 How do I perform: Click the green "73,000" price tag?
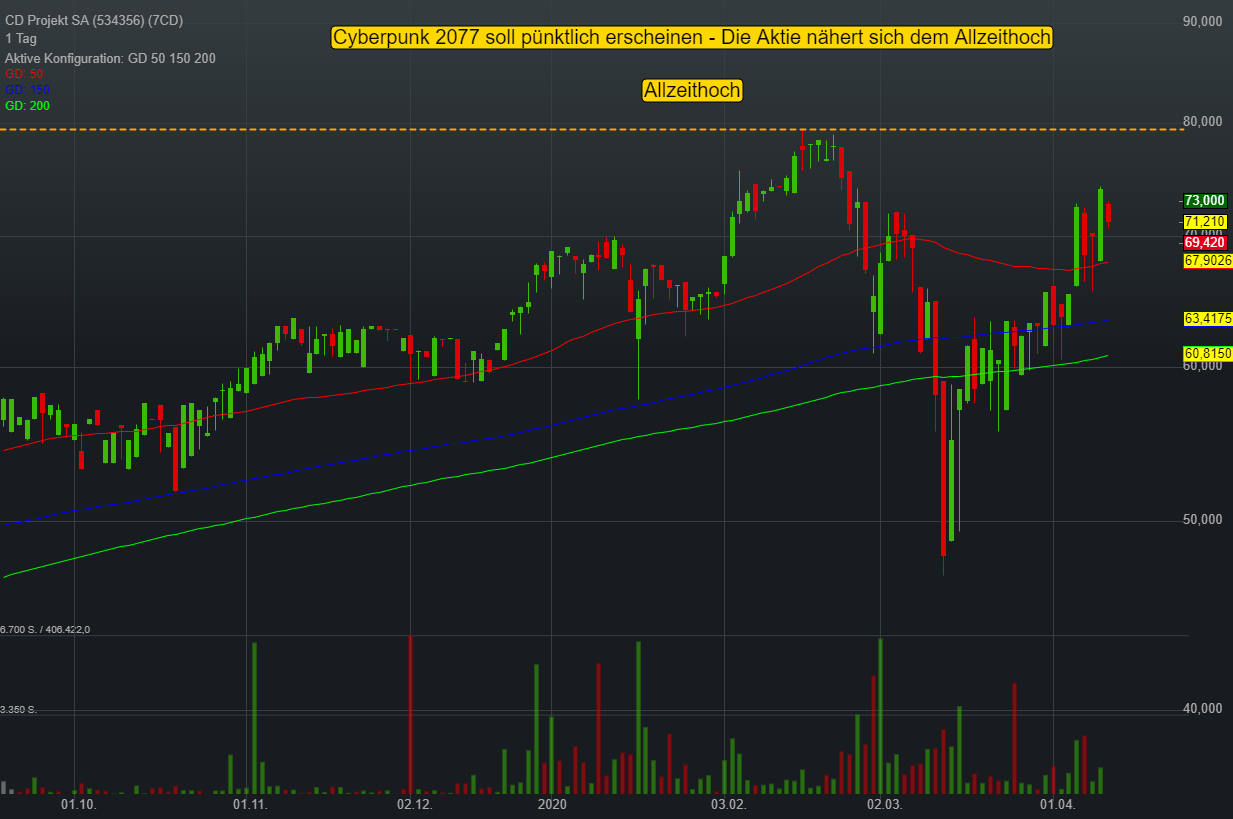click(x=1205, y=201)
